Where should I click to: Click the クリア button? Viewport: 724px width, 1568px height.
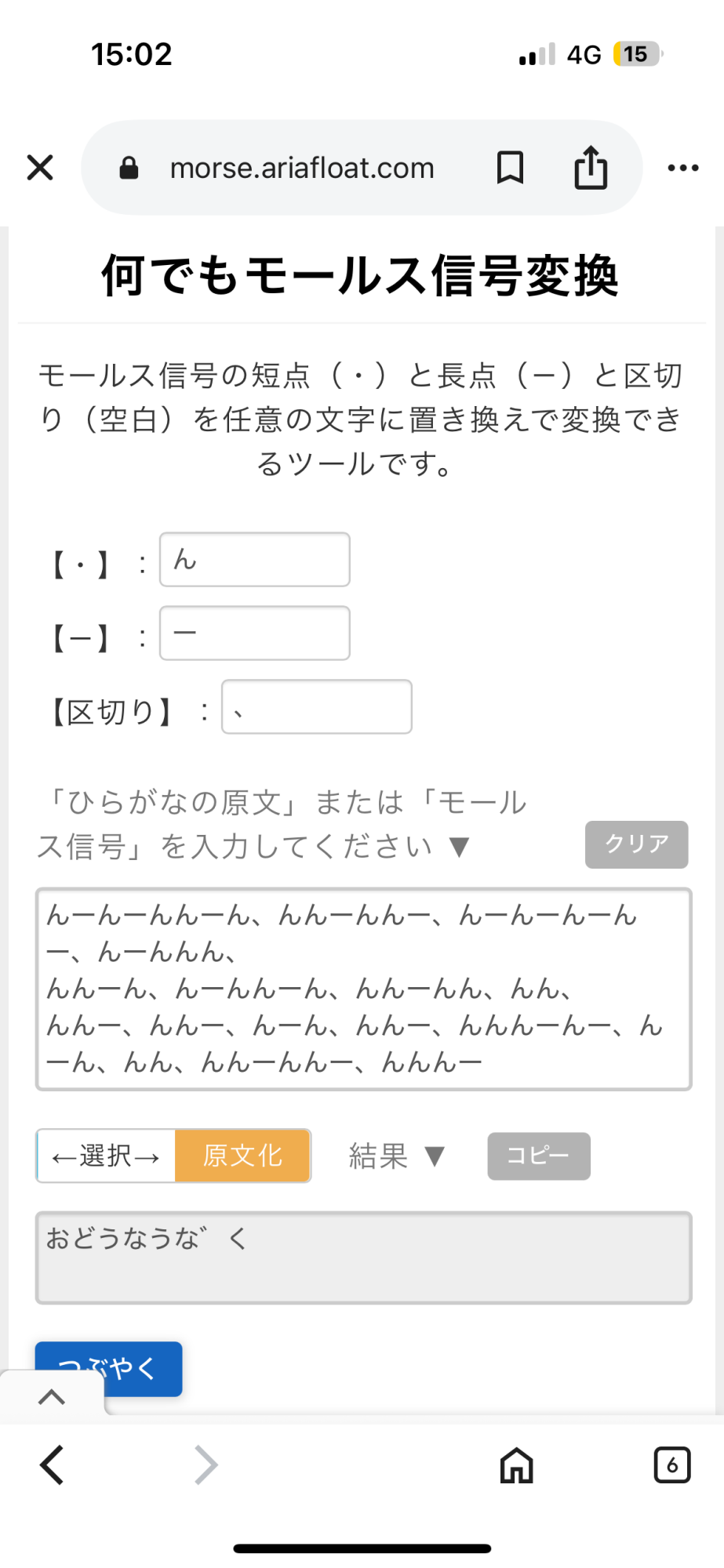point(637,844)
